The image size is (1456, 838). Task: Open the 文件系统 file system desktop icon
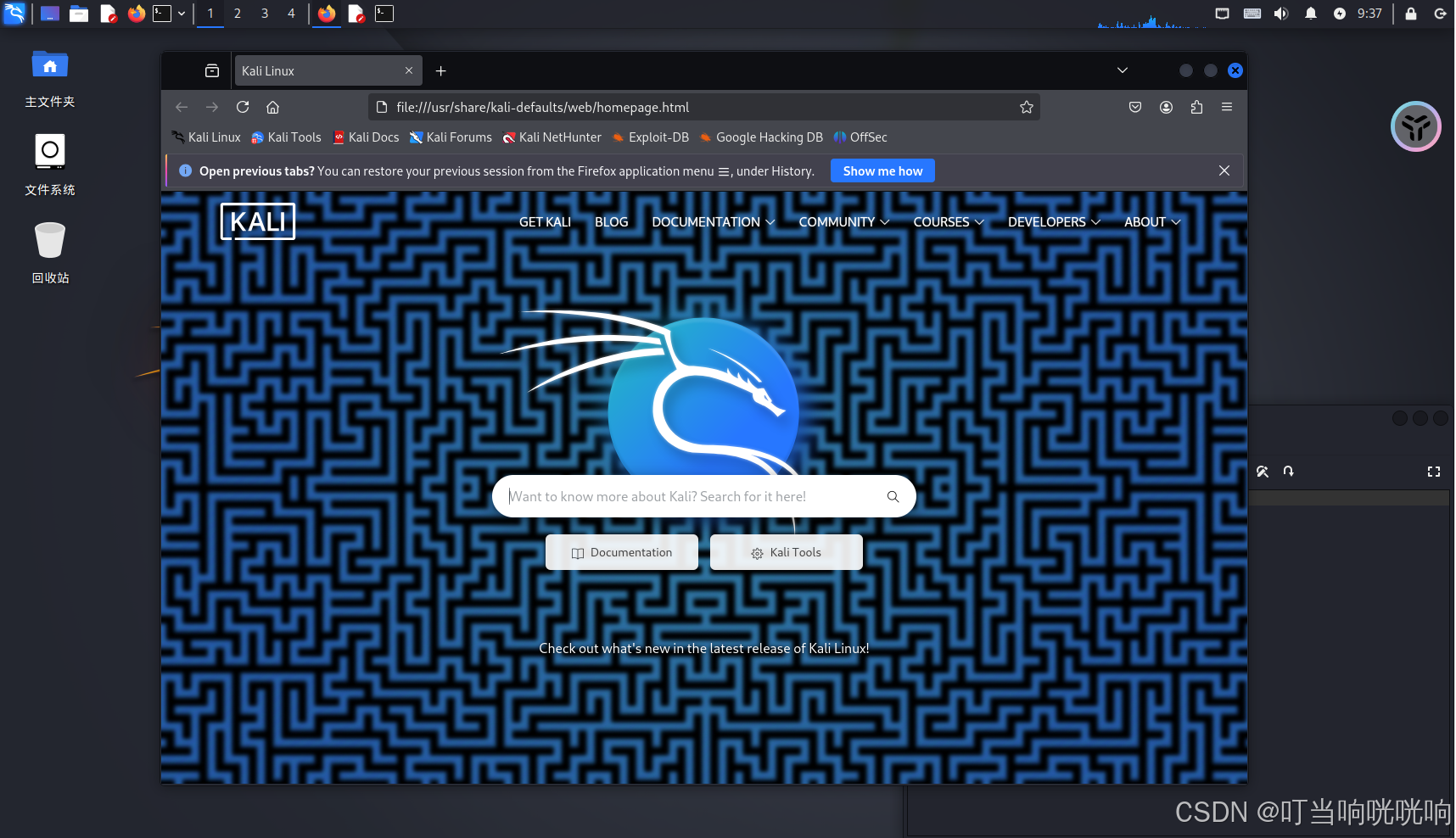50,165
